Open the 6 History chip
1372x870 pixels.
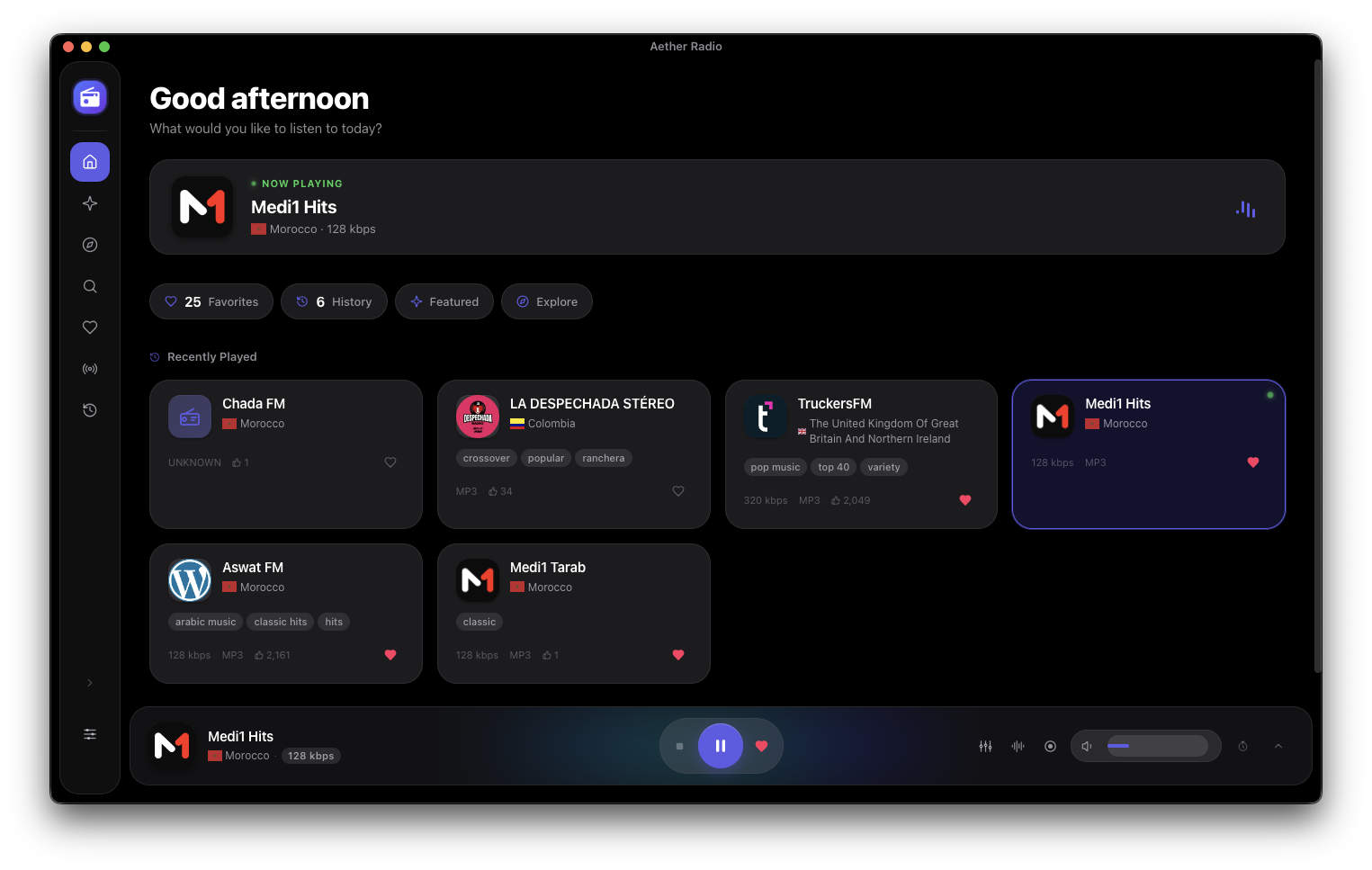(334, 301)
